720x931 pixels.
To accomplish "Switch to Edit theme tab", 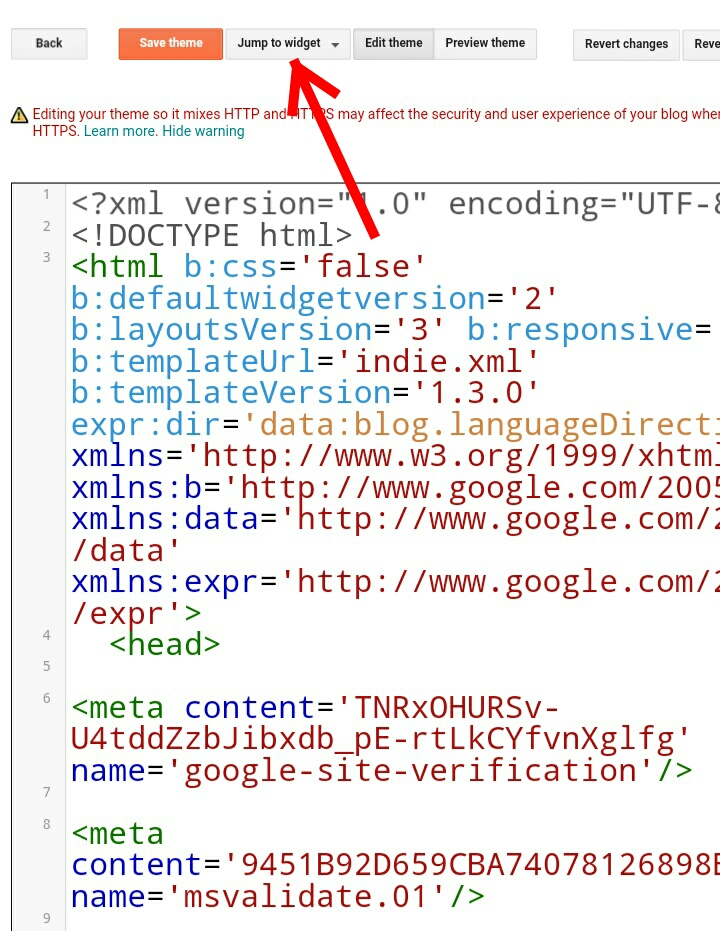I will point(394,43).
